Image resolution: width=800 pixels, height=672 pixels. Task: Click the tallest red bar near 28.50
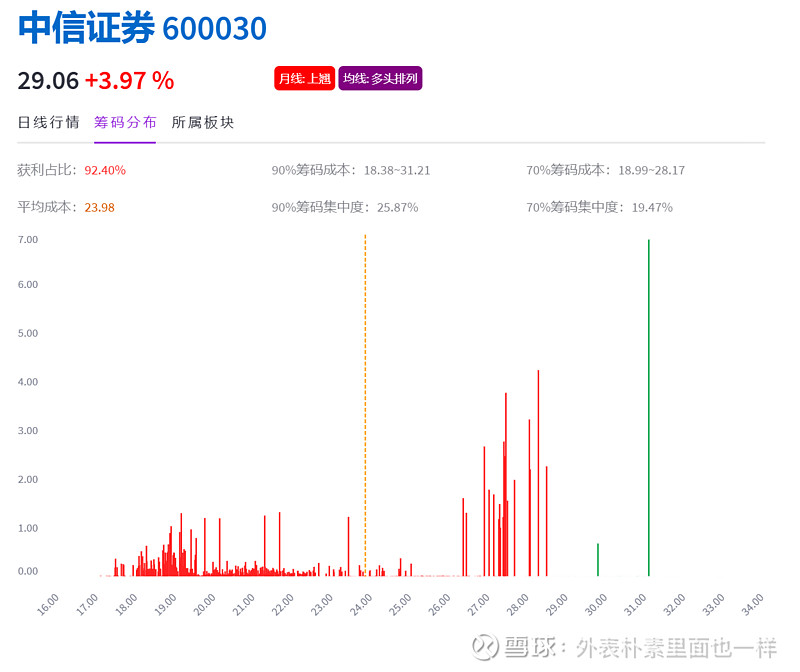[x=538, y=473]
